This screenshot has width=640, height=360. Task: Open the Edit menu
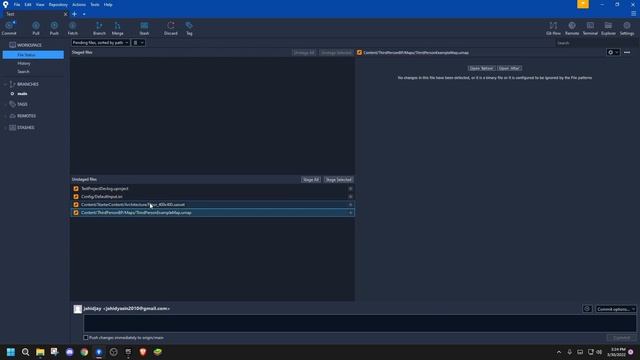[28, 4]
